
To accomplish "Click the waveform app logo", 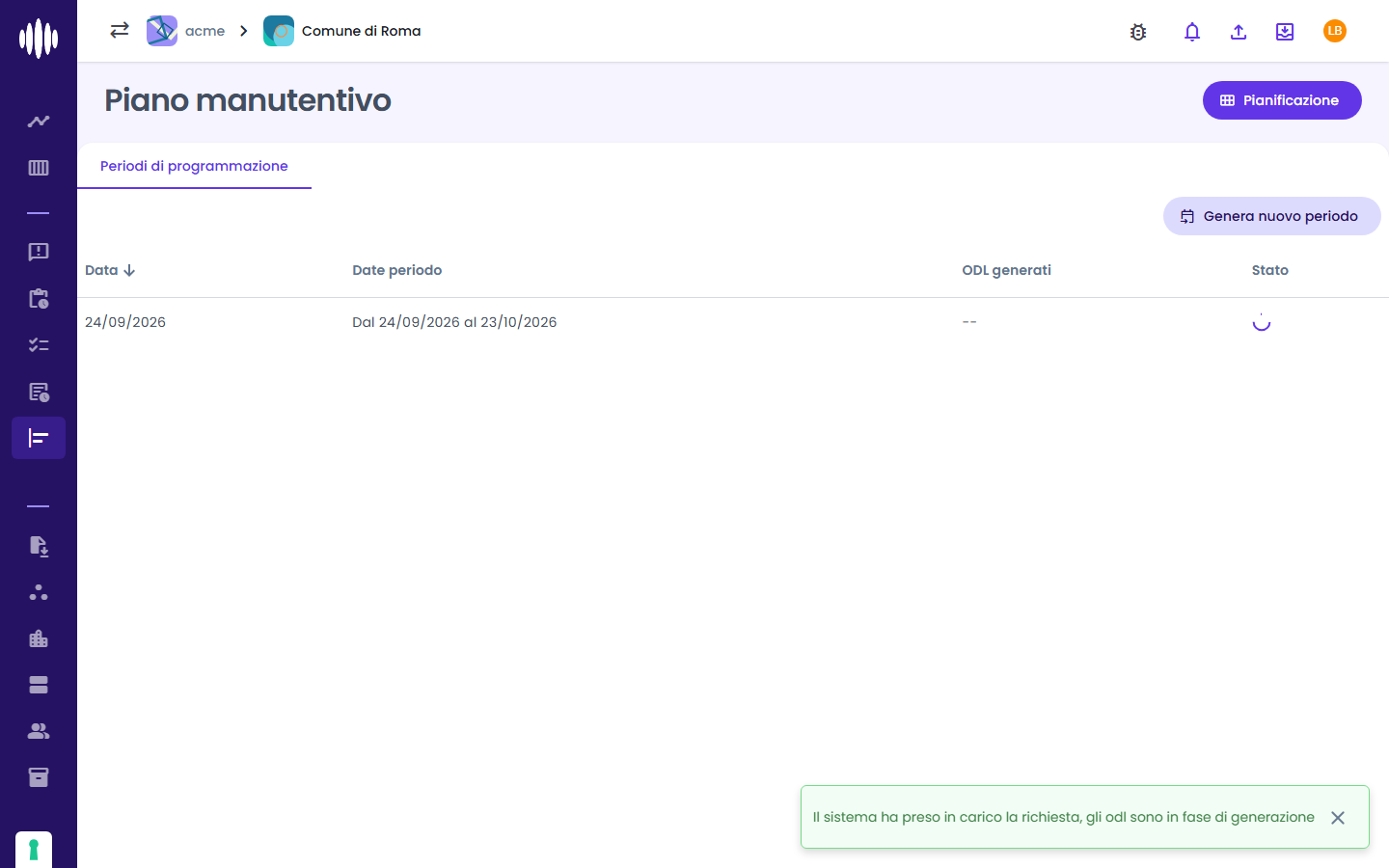I will click(x=39, y=39).
